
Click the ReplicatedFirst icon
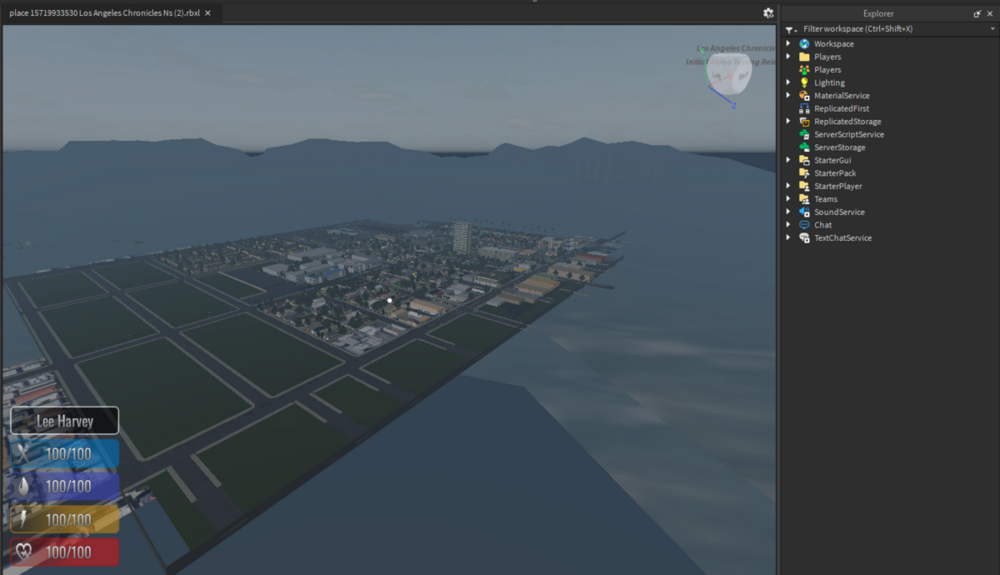(804, 108)
